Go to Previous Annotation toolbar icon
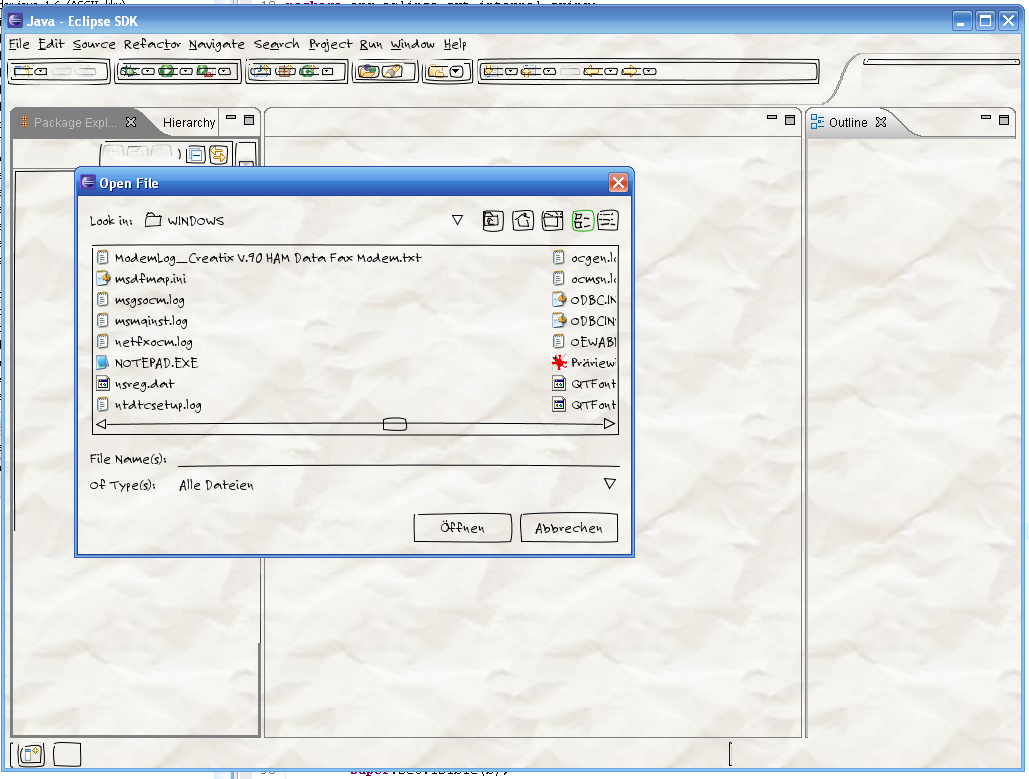This screenshot has height=779, width=1029. [x=531, y=71]
